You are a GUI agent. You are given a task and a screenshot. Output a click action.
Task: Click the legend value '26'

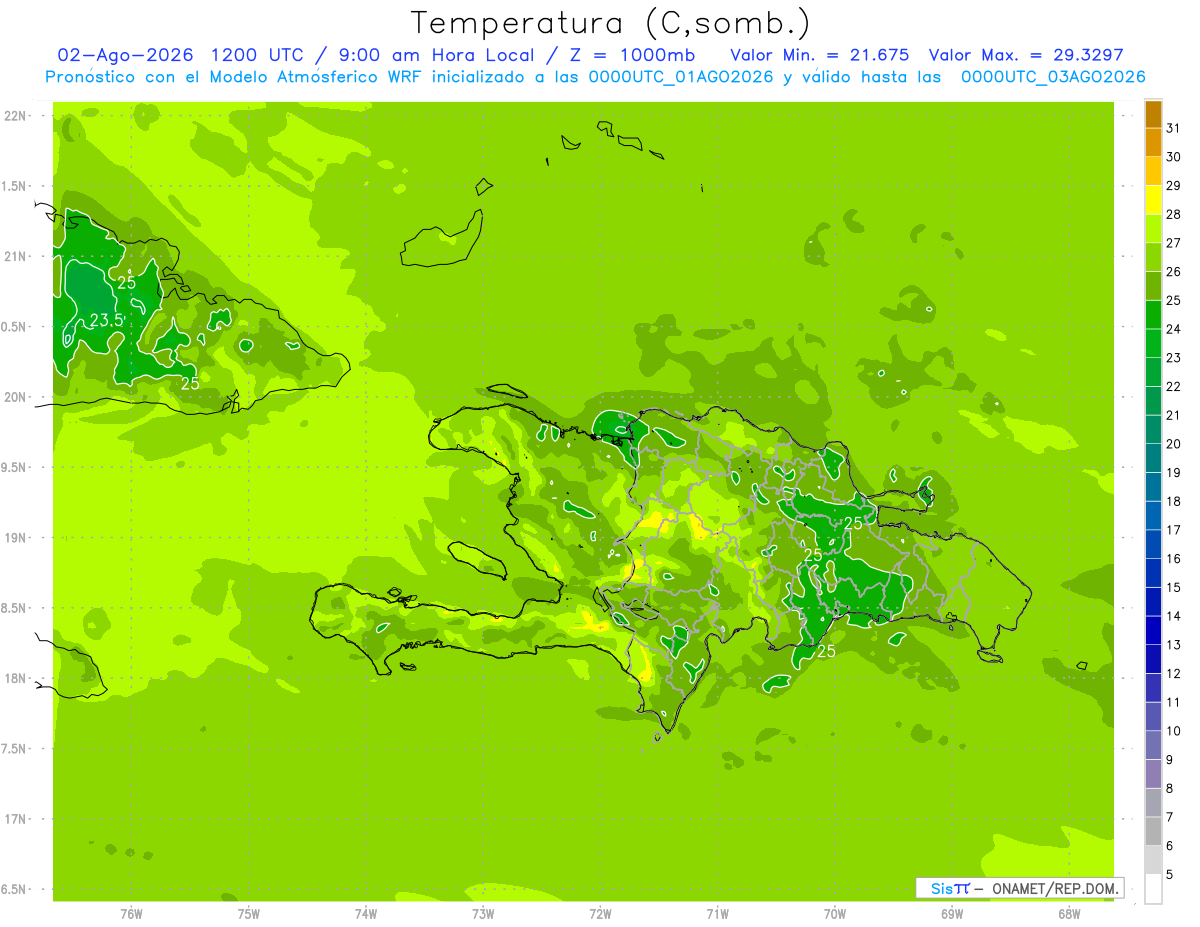[1174, 272]
